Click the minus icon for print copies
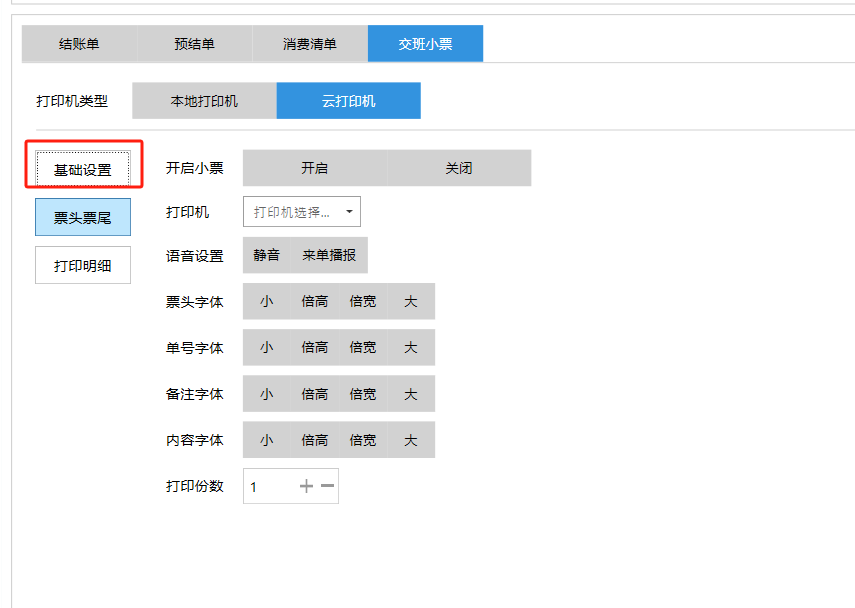The width and height of the screenshot is (855, 608). click(x=327, y=486)
